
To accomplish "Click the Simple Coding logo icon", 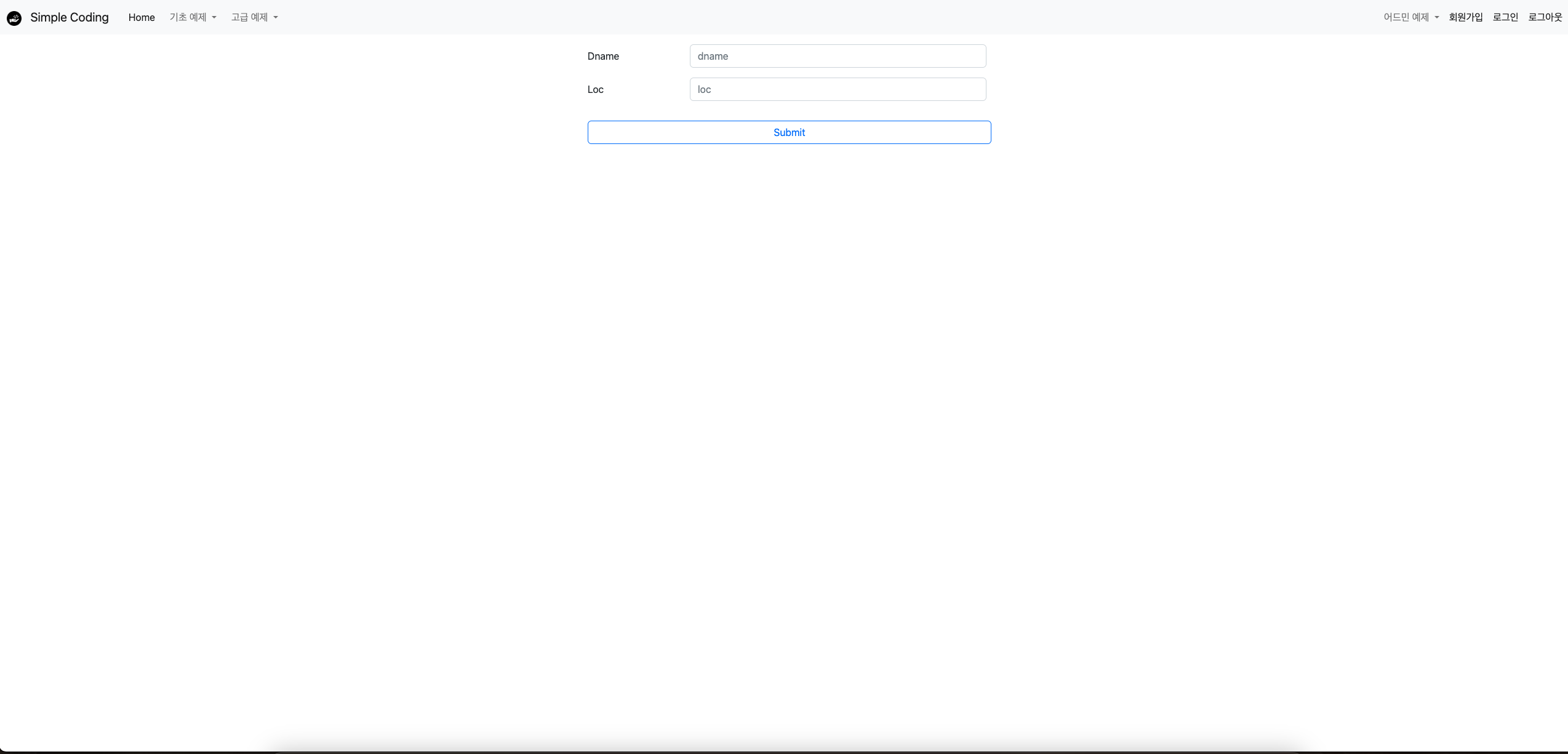I will coord(14,18).
